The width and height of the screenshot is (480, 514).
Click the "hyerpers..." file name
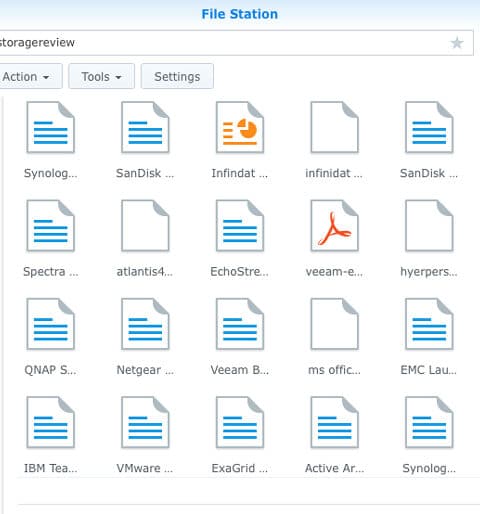(x=429, y=272)
